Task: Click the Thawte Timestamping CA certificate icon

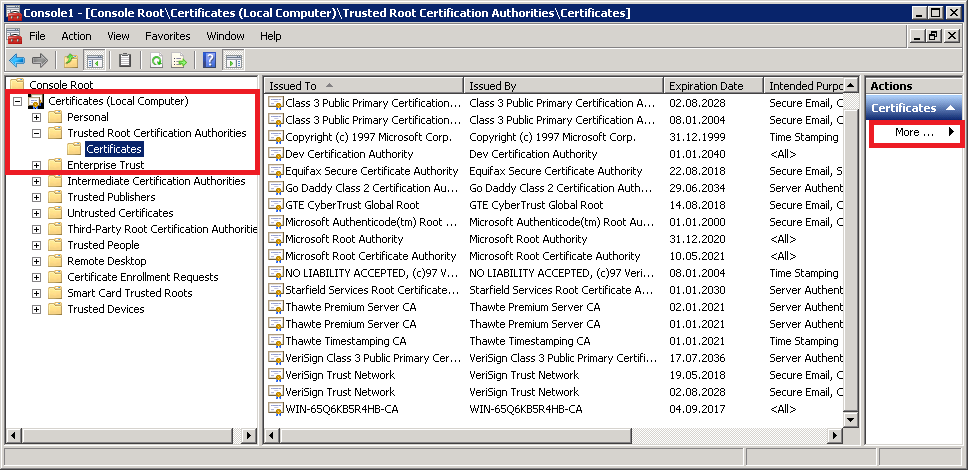Action: (x=275, y=341)
